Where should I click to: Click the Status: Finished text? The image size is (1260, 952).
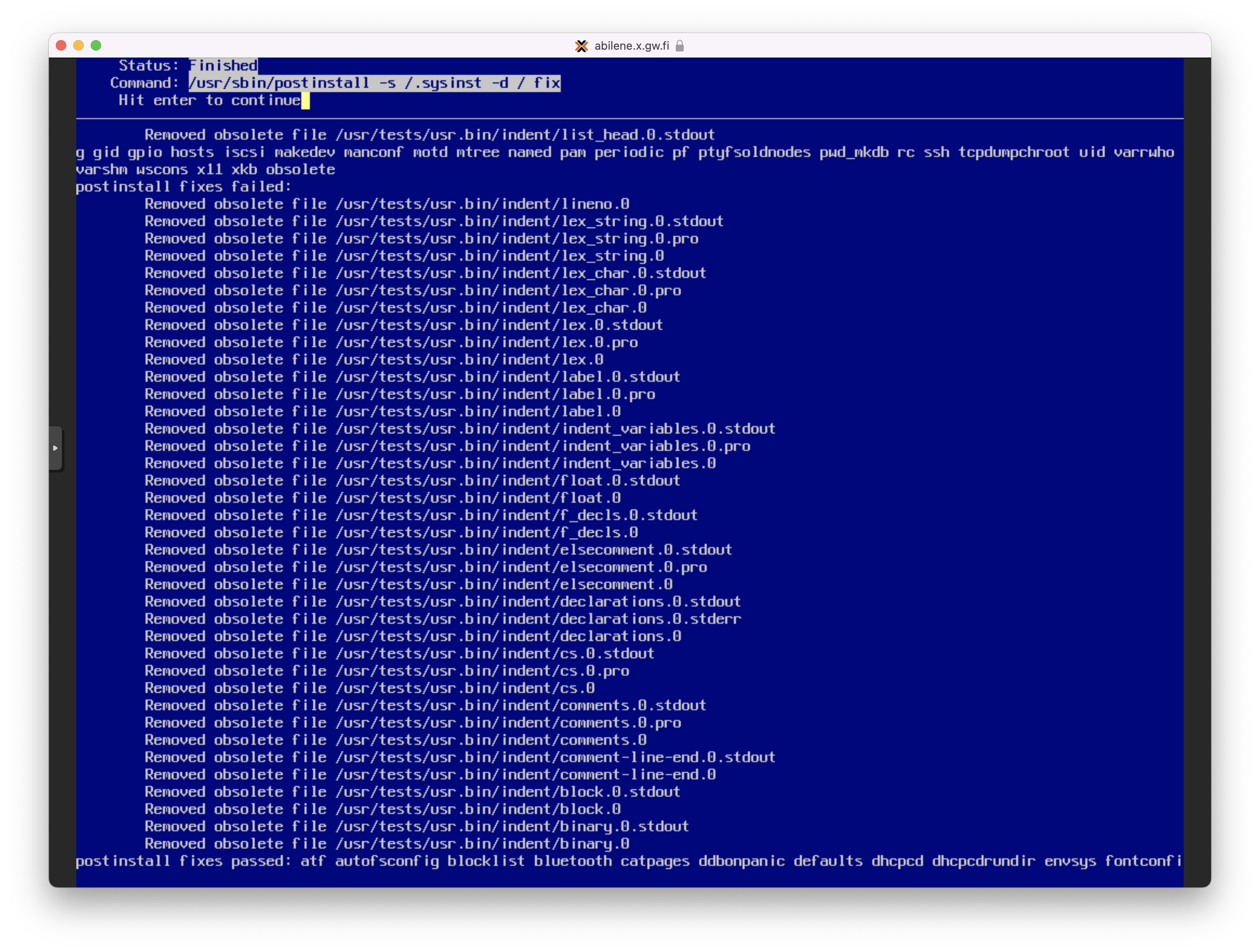click(x=188, y=65)
